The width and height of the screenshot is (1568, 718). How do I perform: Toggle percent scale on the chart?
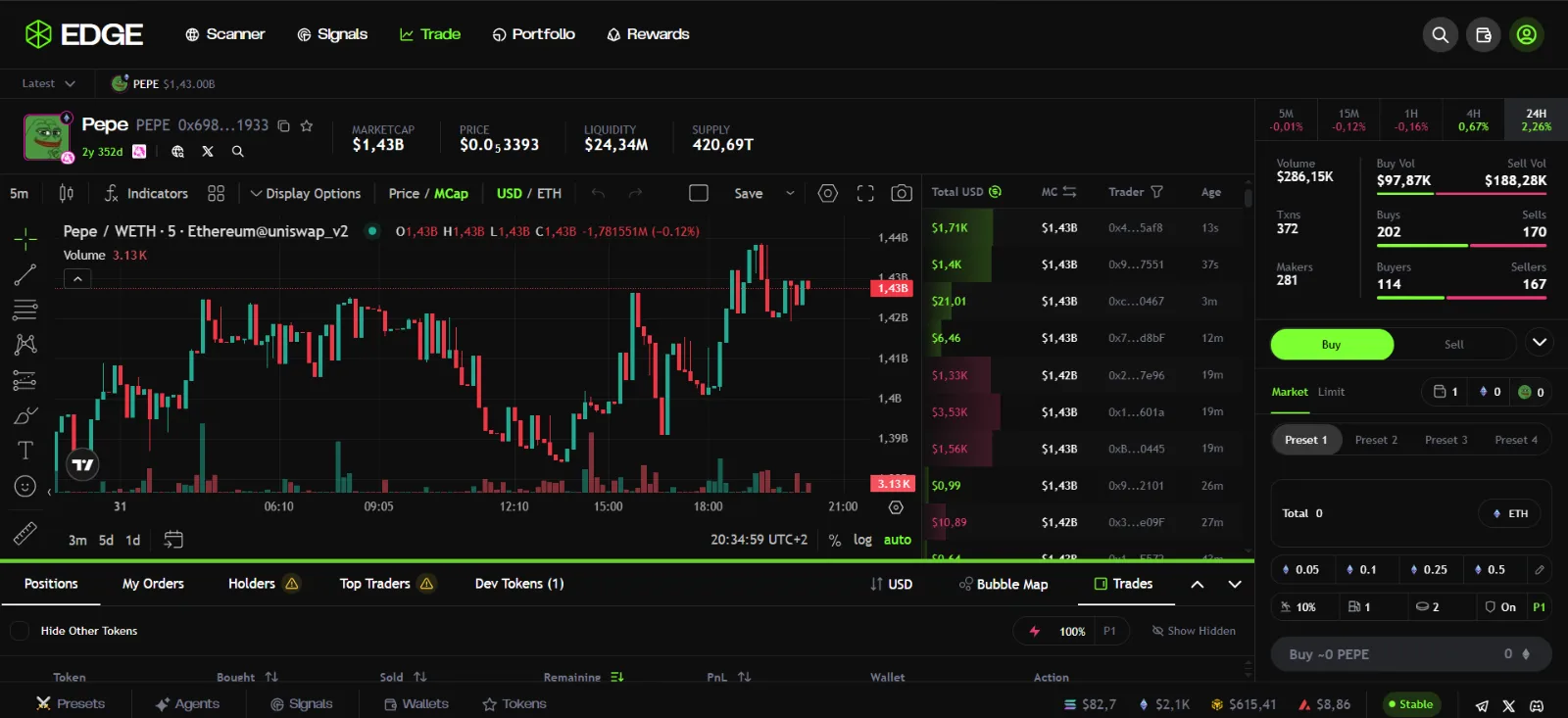835,540
